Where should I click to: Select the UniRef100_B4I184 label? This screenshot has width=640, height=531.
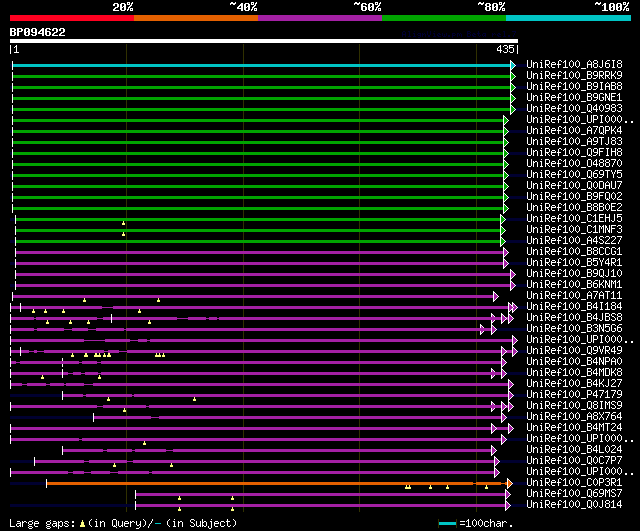(x=574, y=307)
